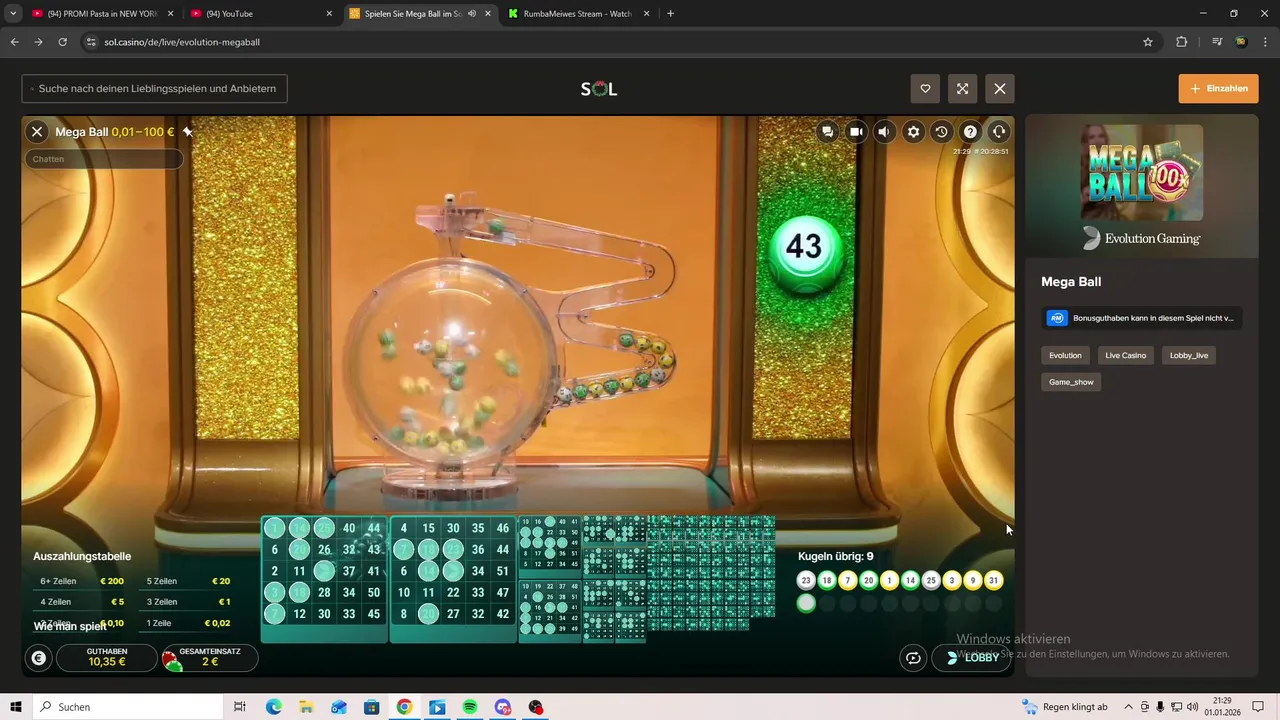Open the help question mark icon

click(970, 131)
